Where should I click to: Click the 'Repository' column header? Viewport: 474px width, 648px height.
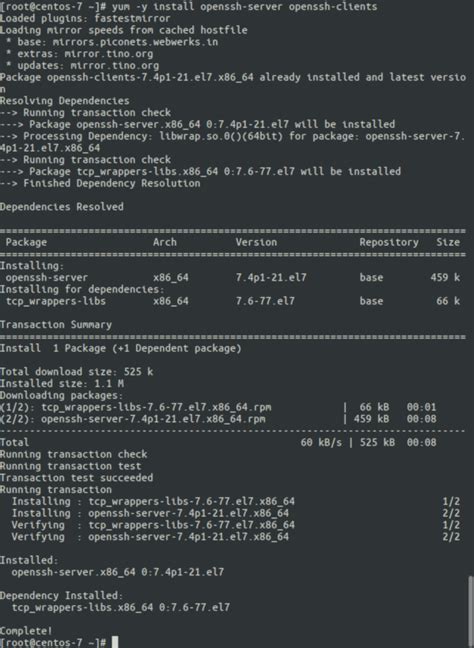[389, 242]
